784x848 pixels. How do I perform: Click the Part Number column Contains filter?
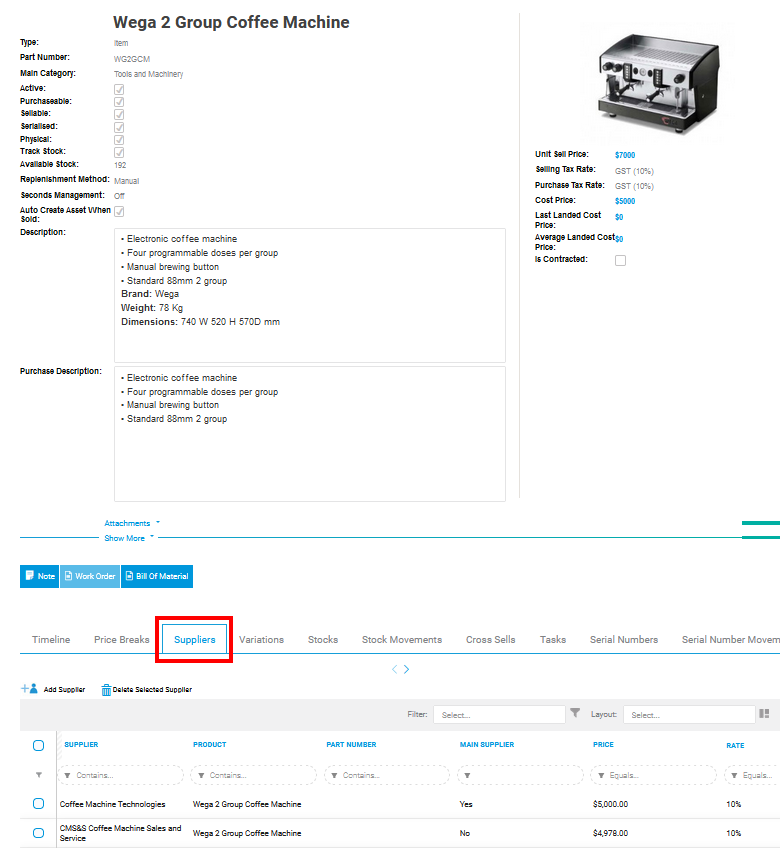tap(387, 775)
